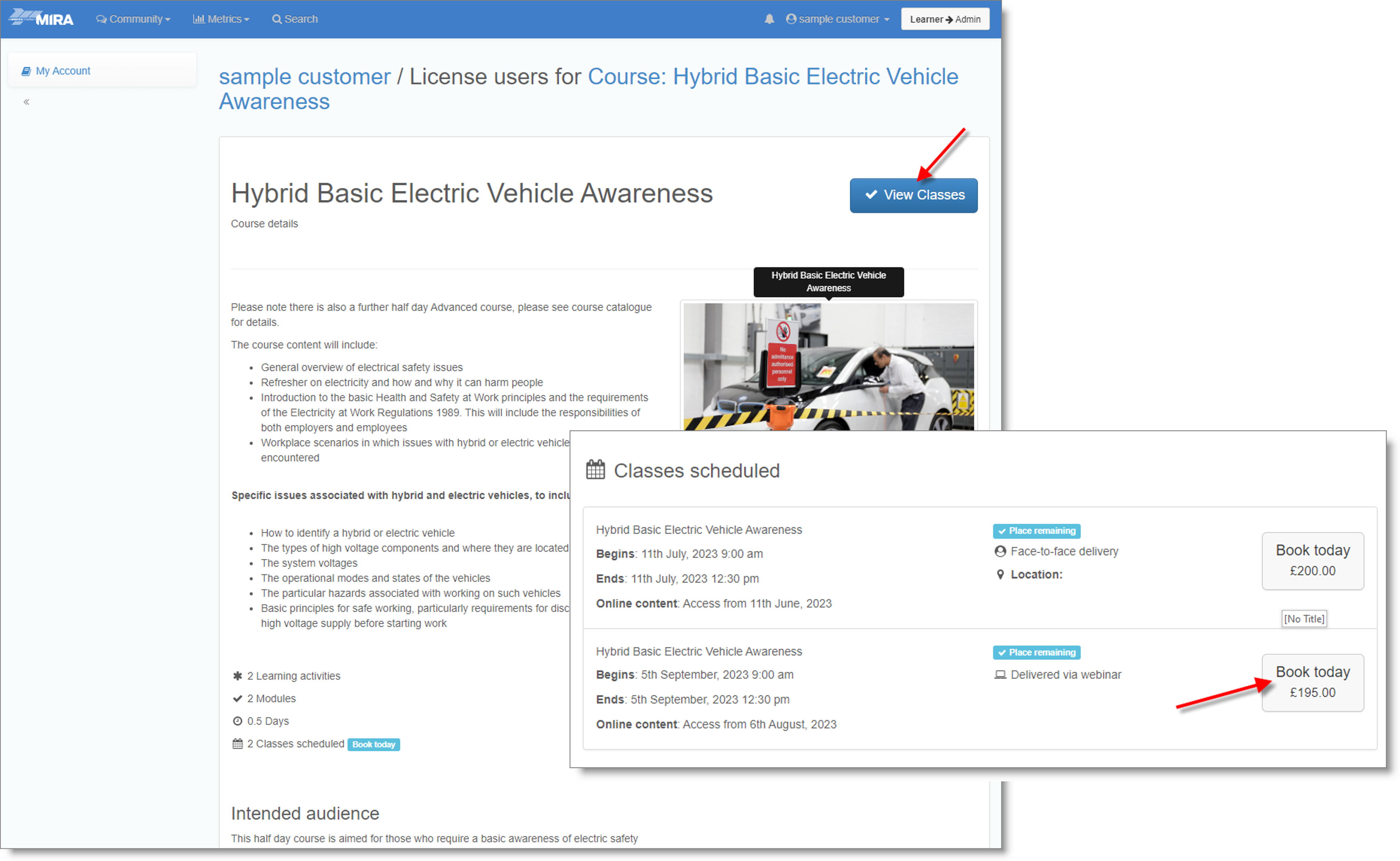The width and height of the screenshot is (1400, 861).
Task: Click the My Account book icon
Action: click(26, 71)
